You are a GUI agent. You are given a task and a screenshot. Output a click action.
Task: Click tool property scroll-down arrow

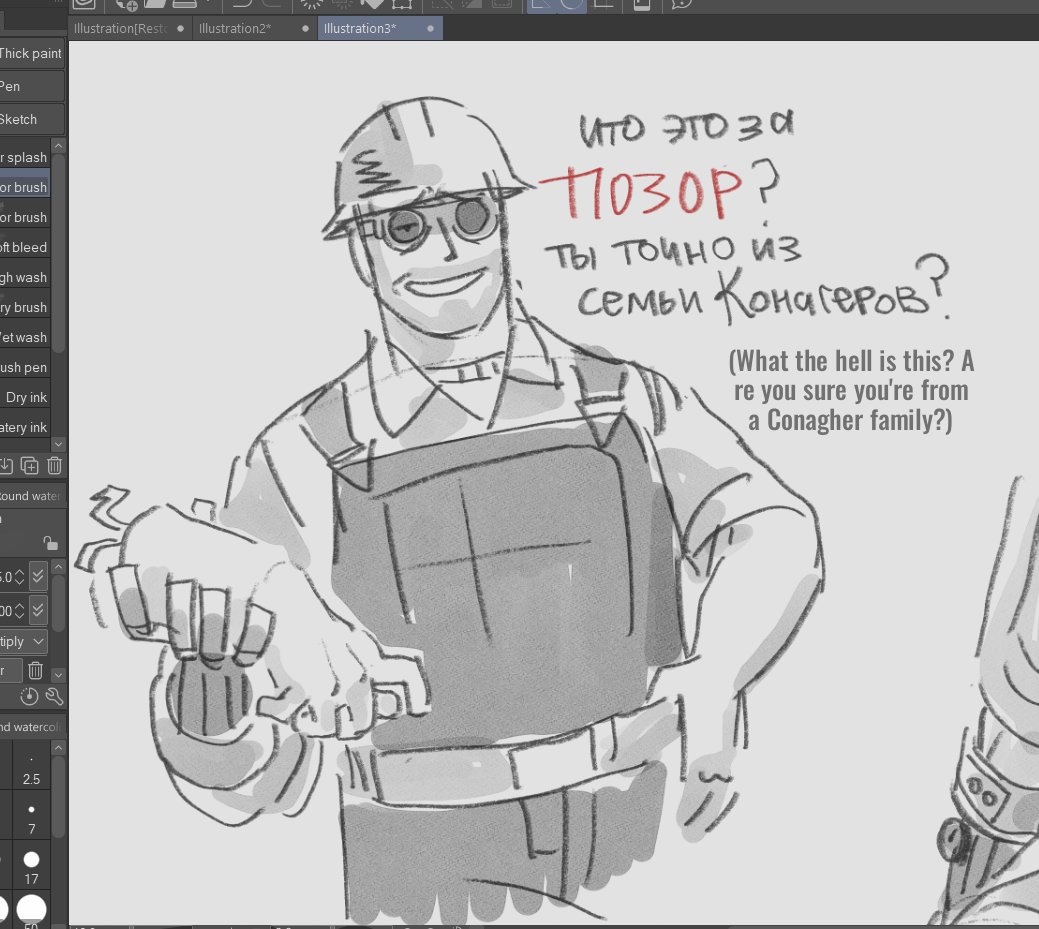(58, 675)
